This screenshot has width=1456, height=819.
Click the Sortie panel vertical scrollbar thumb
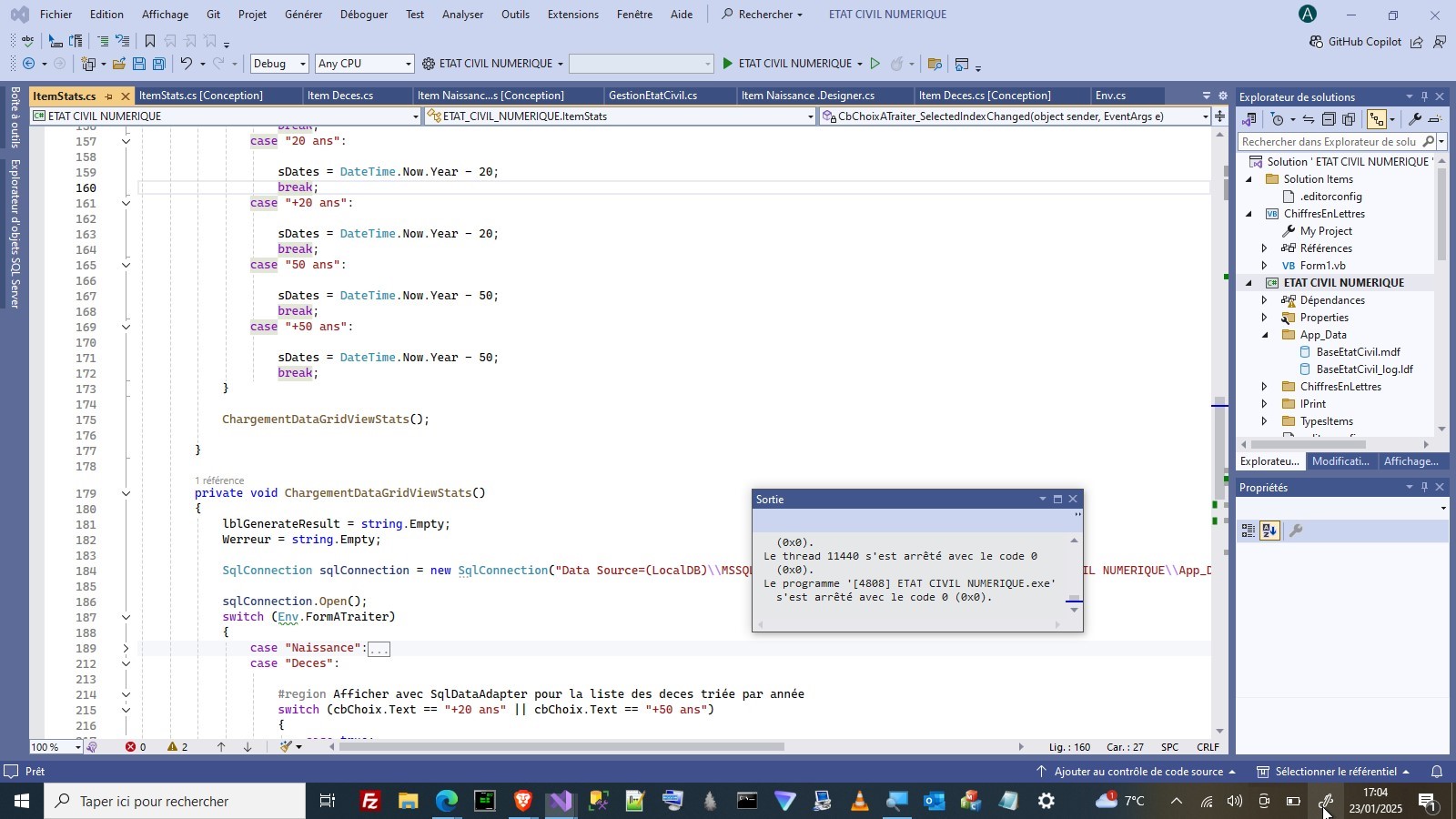(1075, 599)
